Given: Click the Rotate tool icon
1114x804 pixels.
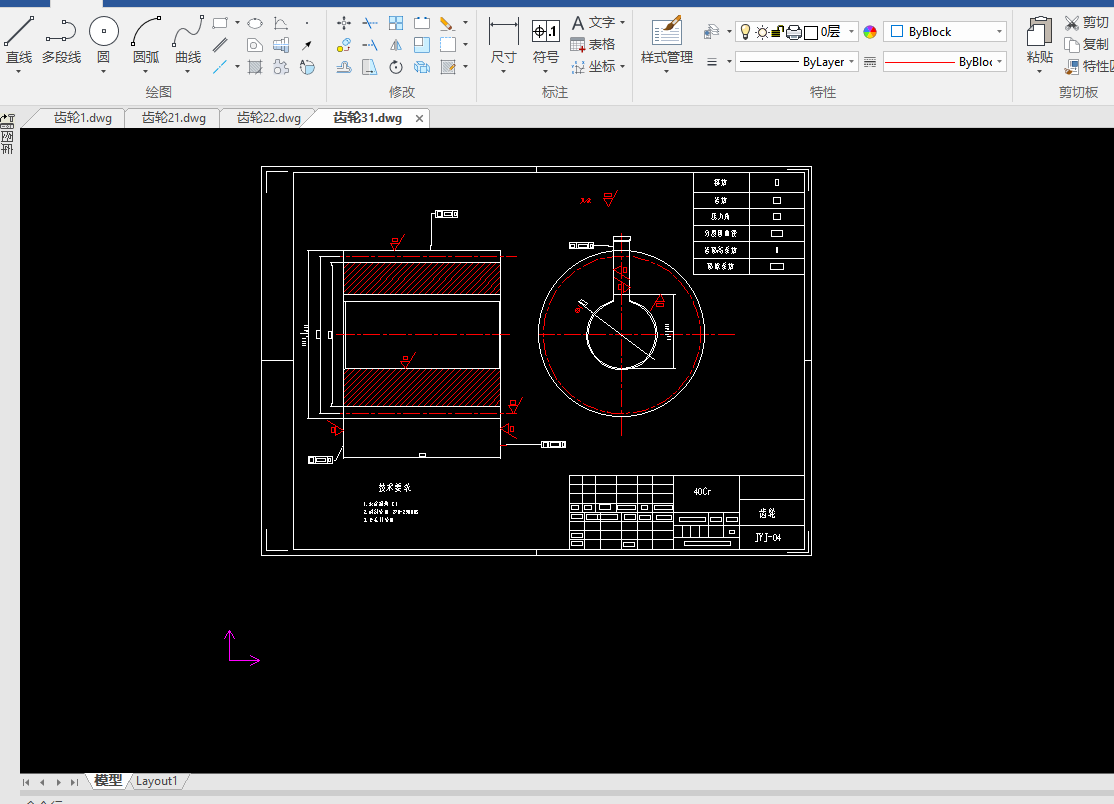Looking at the screenshot, I should pyautogui.click(x=396, y=67).
